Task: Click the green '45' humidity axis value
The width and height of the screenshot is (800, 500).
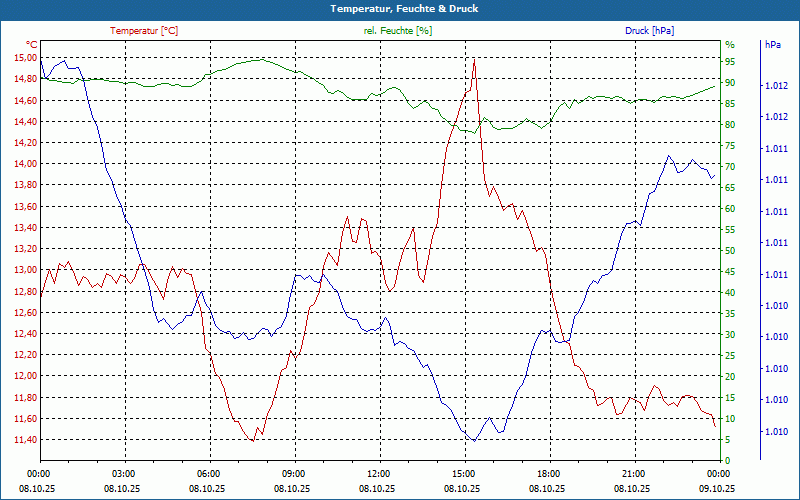Action: tap(730, 272)
